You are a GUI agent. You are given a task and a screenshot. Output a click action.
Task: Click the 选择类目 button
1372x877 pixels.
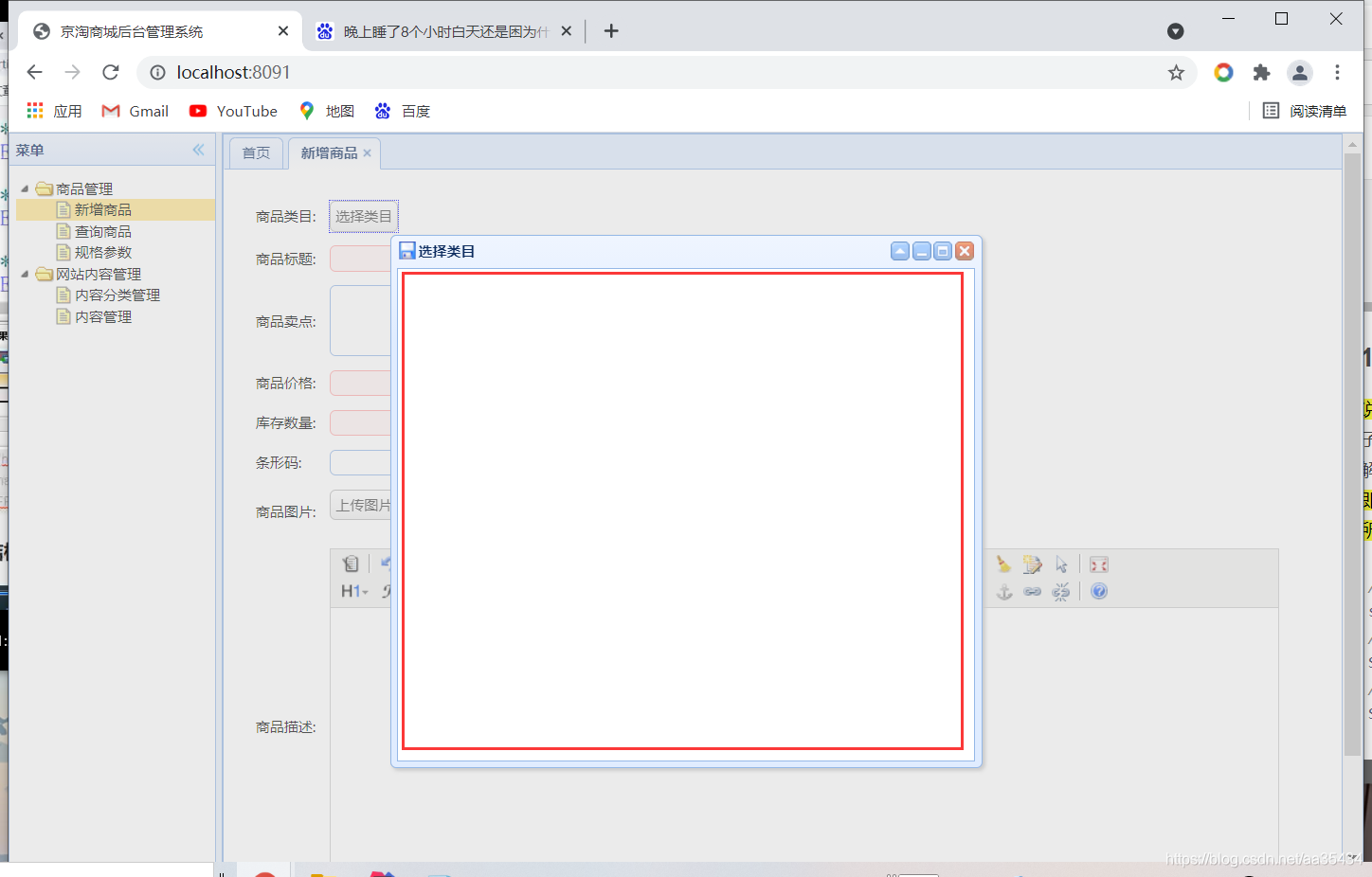[364, 216]
